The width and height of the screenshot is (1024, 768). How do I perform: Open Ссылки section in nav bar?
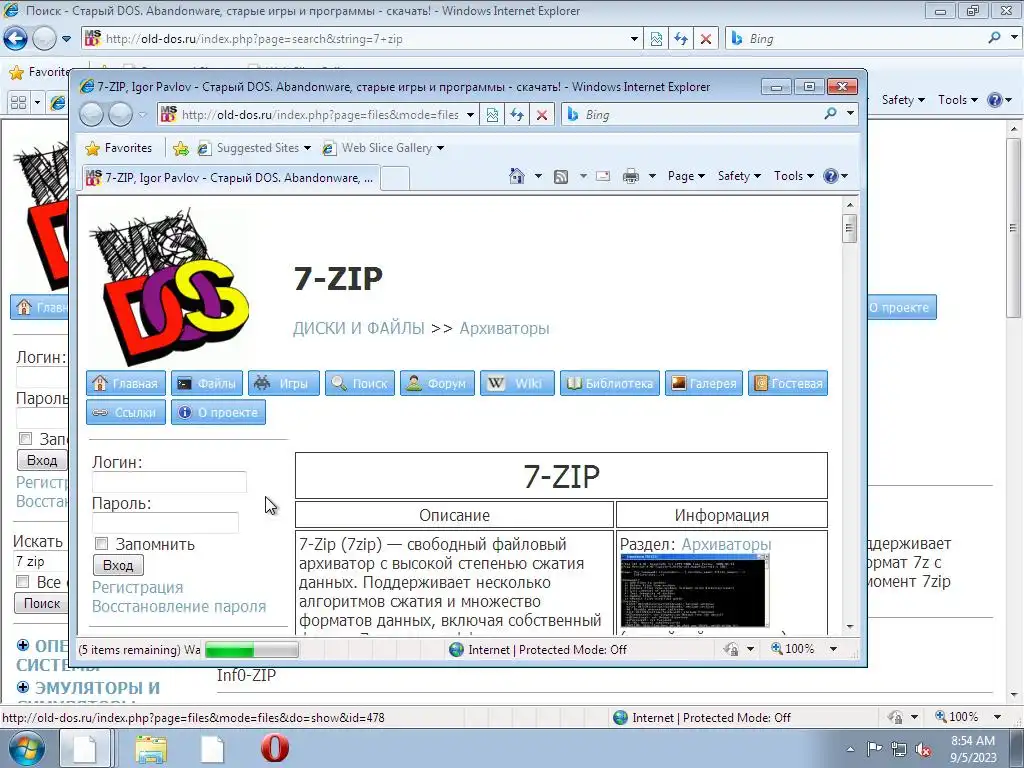(x=126, y=412)
